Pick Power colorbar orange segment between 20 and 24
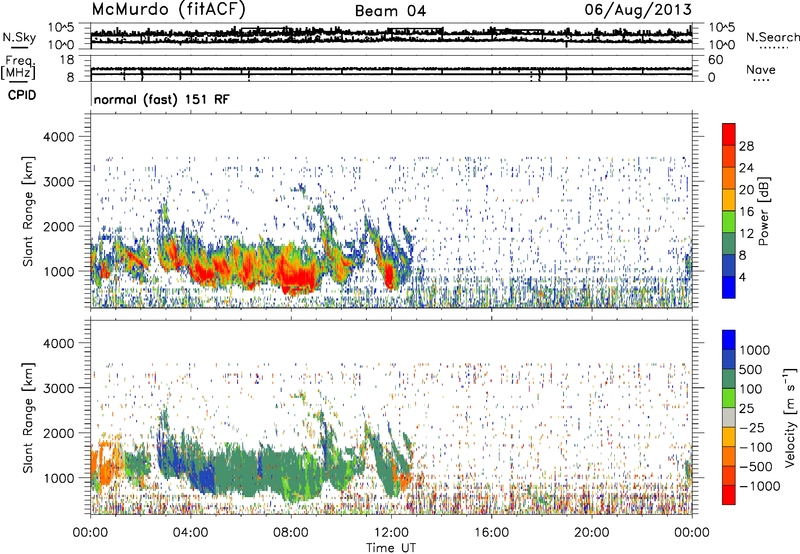This screenshot has width=800, height=554. [x=729, y=178]
